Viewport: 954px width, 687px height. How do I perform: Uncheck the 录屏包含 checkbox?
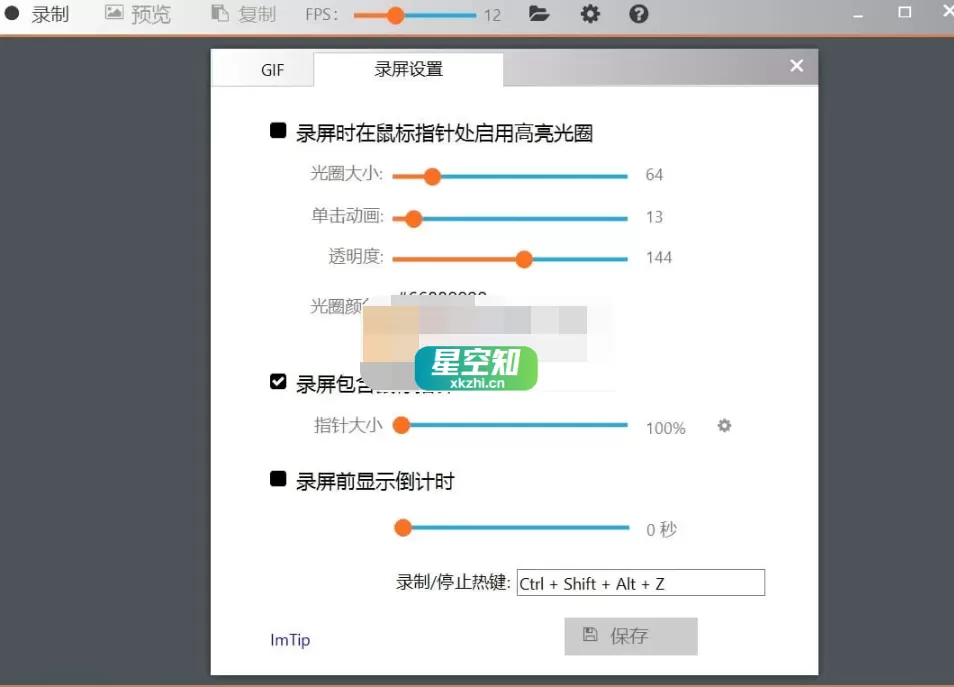click(277, 381)
